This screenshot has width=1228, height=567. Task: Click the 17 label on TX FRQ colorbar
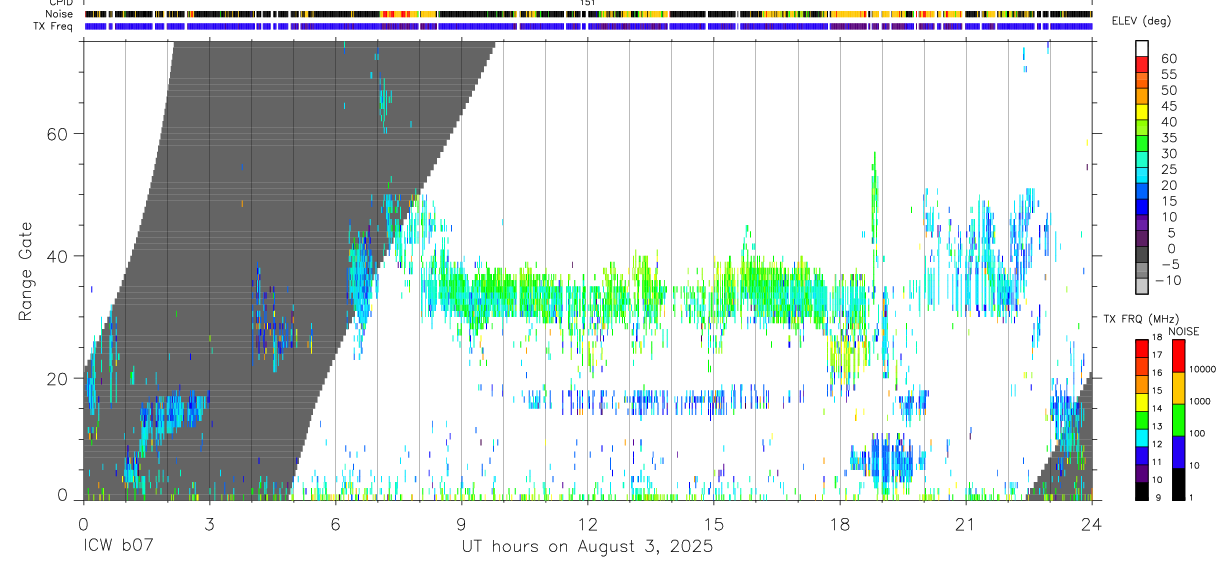(1158, 355)
